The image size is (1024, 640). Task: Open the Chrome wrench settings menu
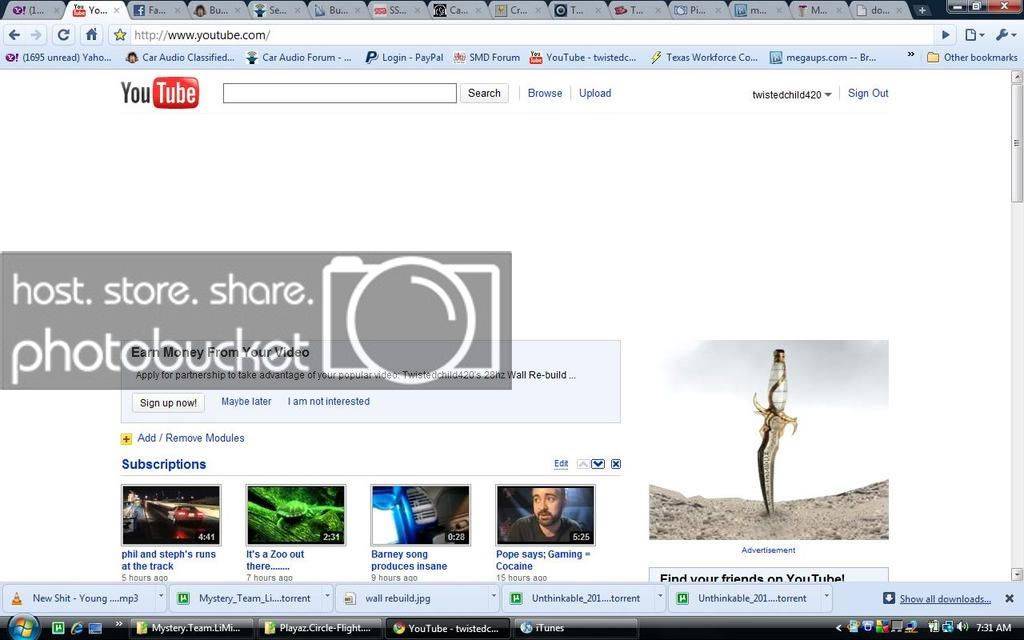(1004, 35)
